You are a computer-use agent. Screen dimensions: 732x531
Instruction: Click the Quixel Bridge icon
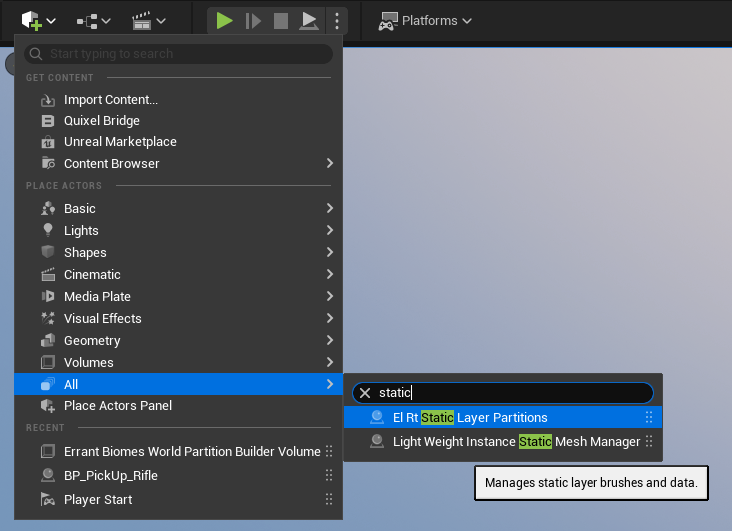pyautogui.click(x=48, y=121)
